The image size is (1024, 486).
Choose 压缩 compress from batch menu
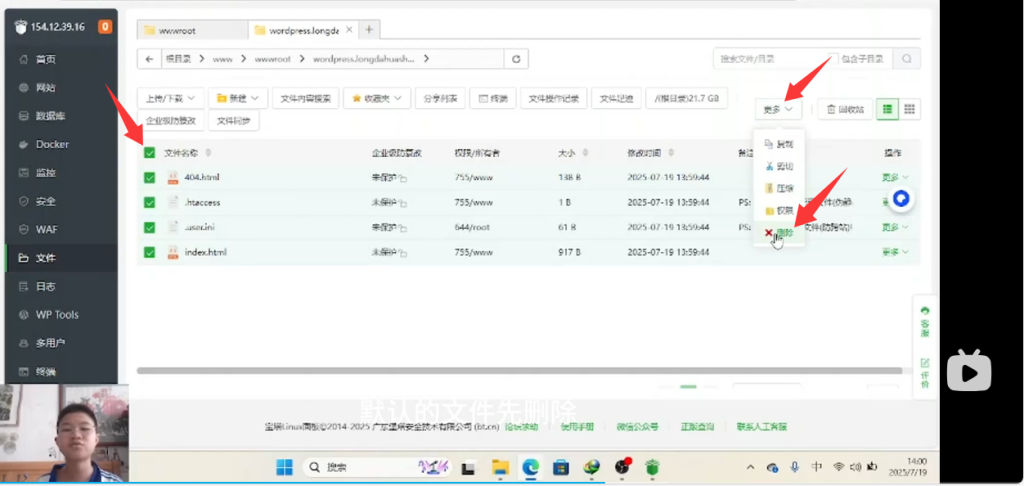[779, 188]
